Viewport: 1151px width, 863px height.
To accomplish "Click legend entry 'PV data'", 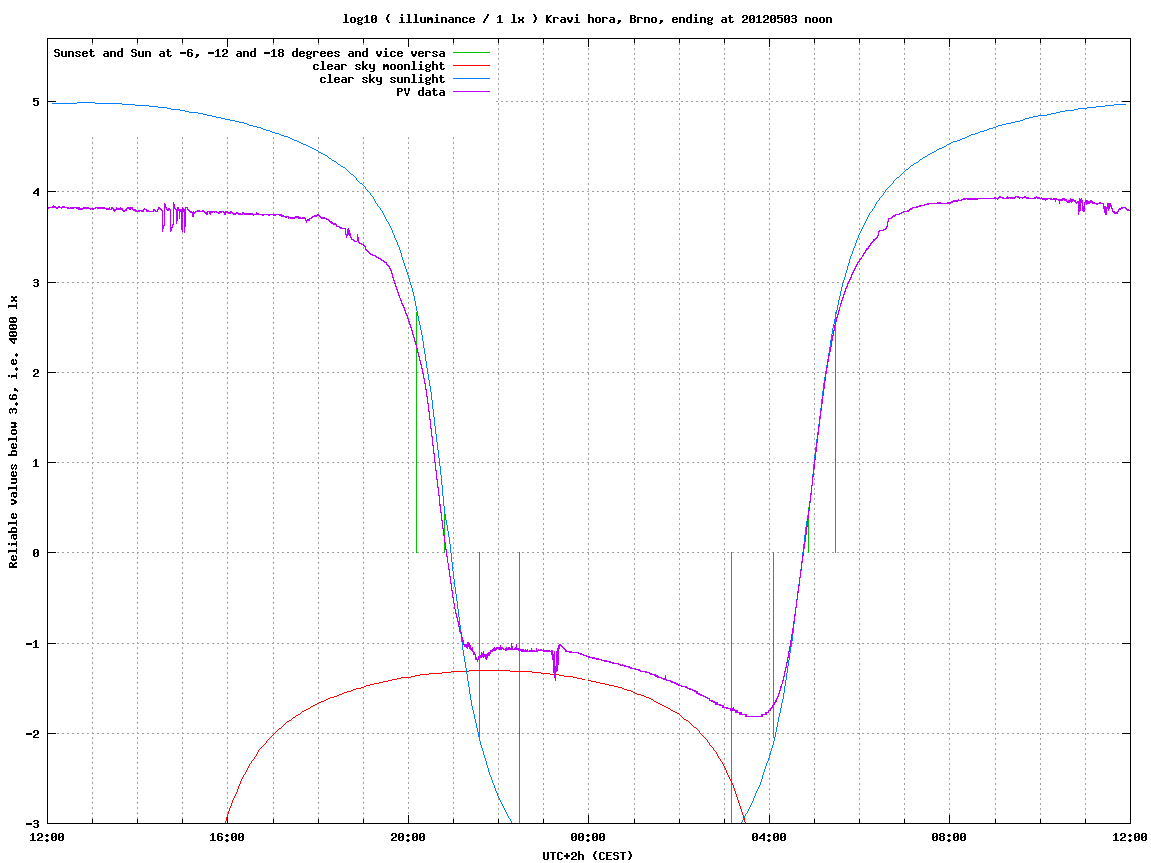I will [421, 92].
